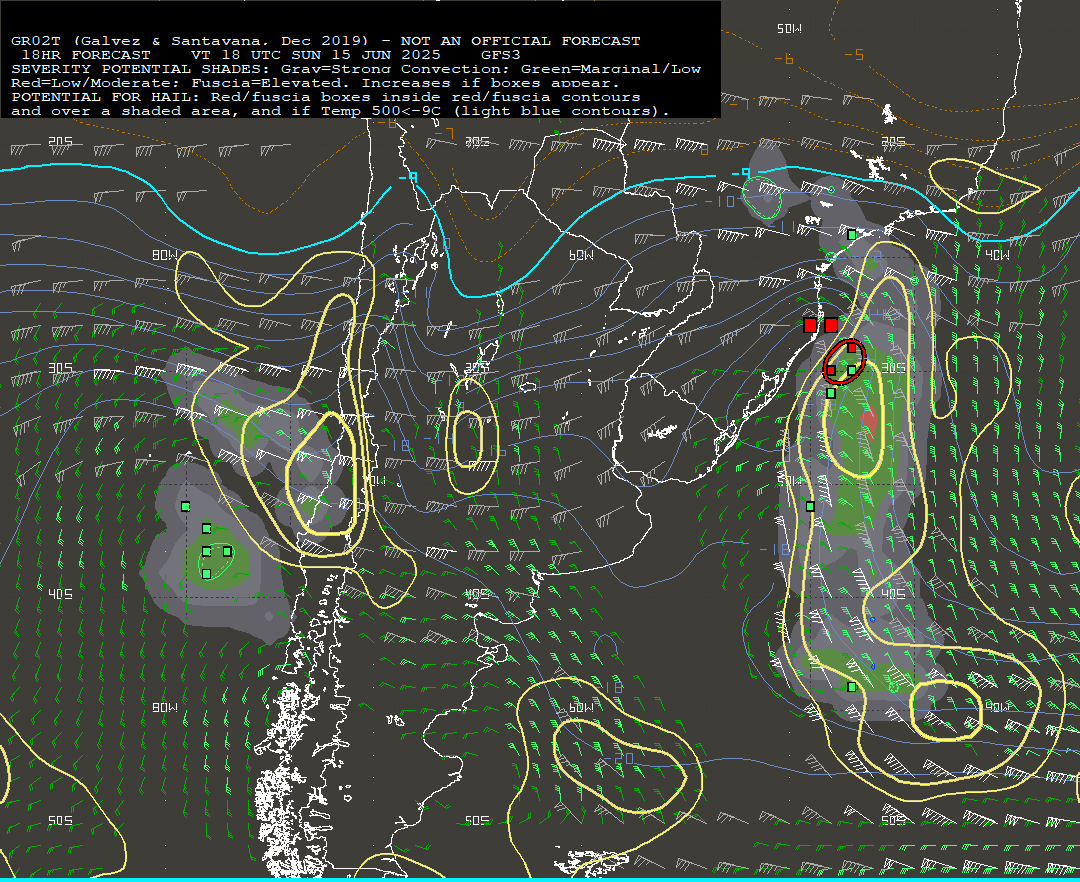1080x882 pixels.
Task: Click the center '40S' latitude label
Action: click(x=477, y=594)
